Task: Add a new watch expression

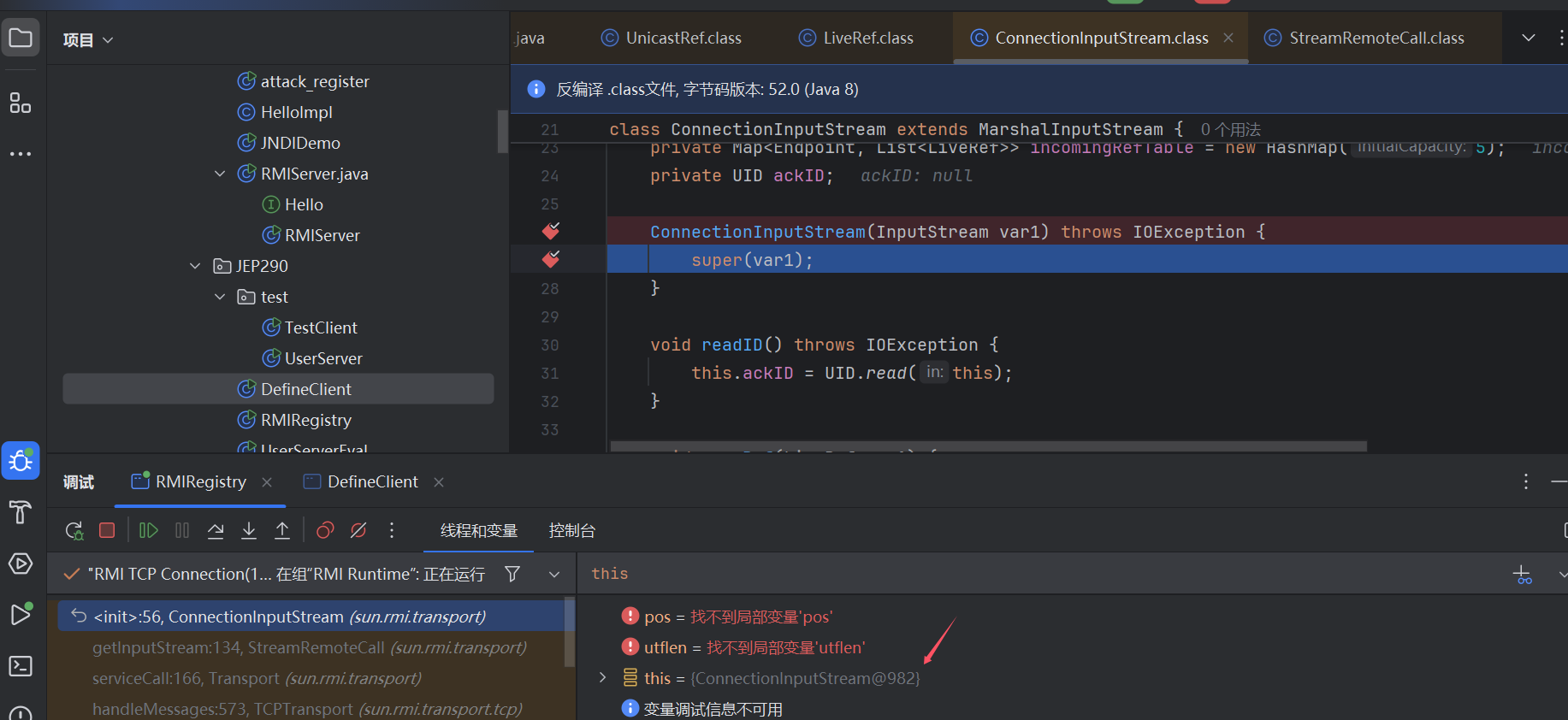Action: coord(1523,575)
